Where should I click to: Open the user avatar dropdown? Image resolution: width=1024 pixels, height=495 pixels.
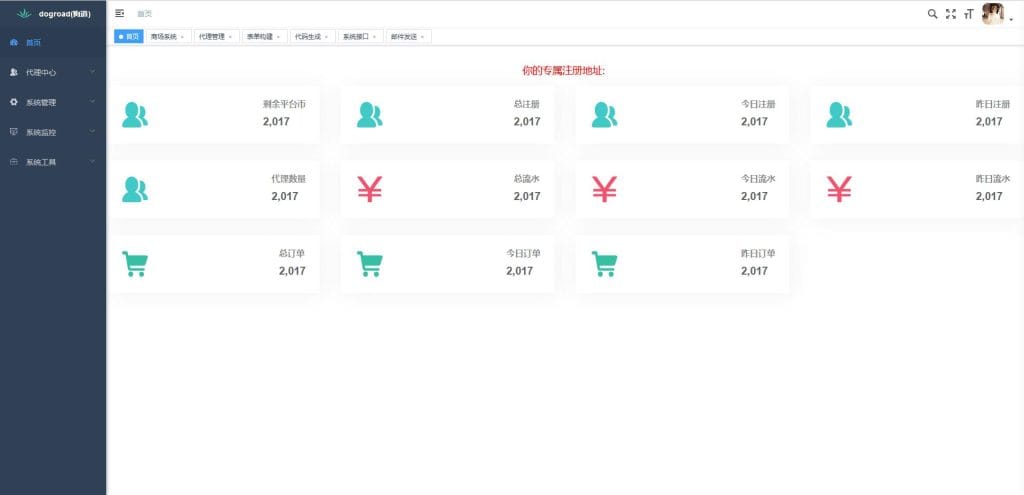pos(995,14)
